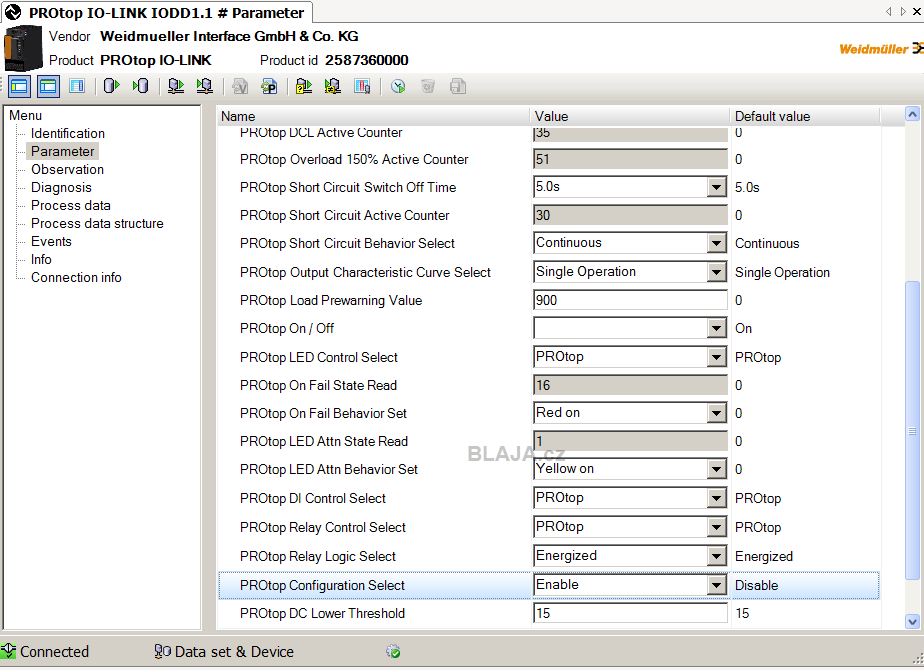
Task: Click the On Fail State Read value 16
Action: (630, 385)
